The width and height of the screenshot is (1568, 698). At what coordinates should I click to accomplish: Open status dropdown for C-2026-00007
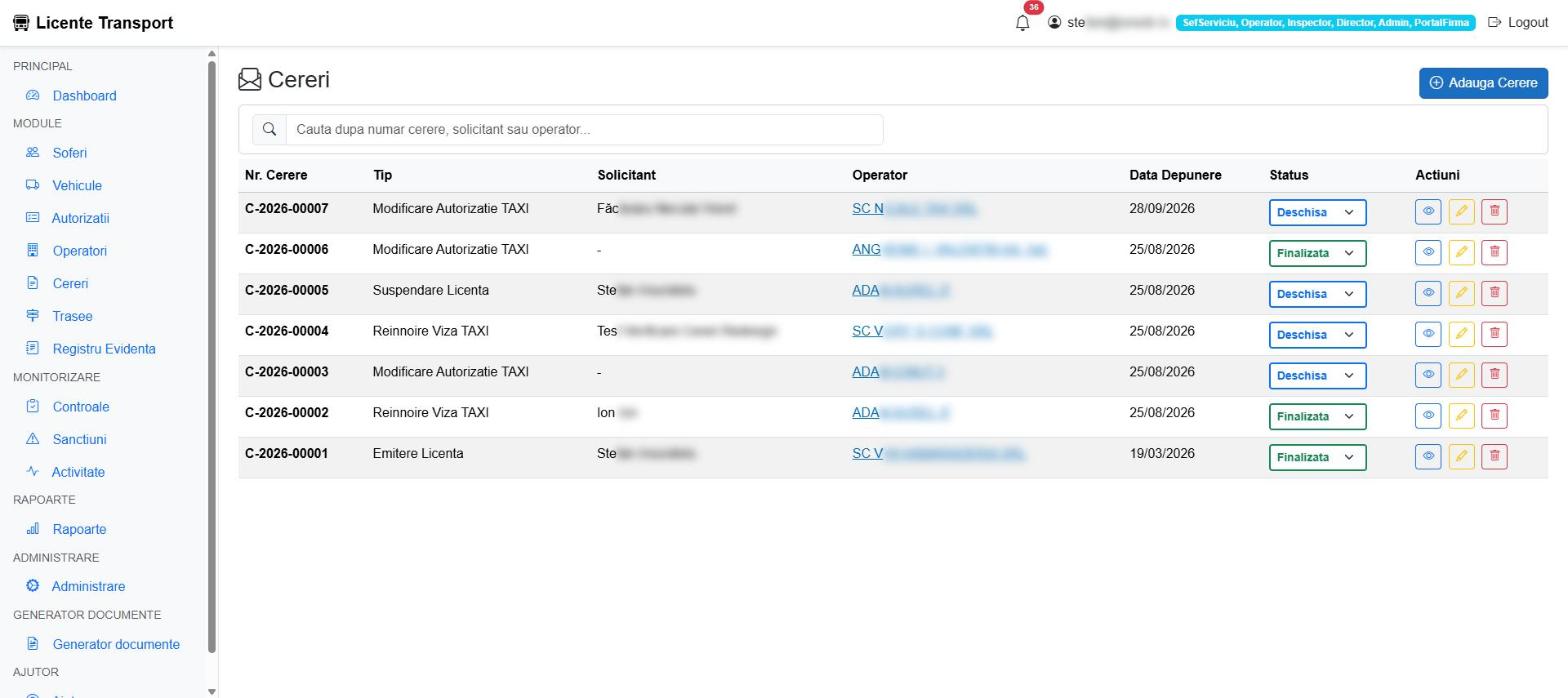(1317, 212)
